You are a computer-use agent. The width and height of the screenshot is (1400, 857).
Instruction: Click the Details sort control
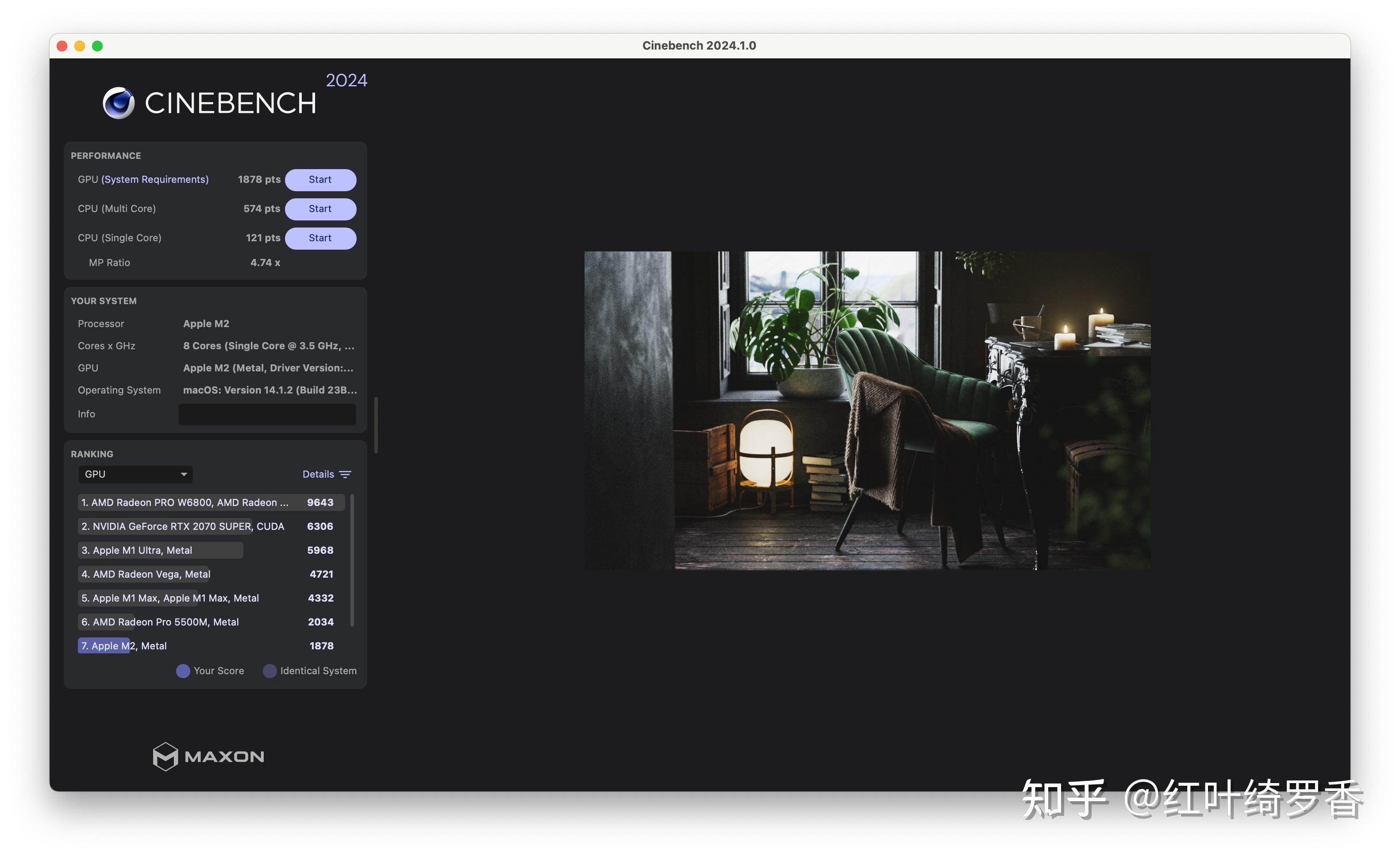click(318, 474)
